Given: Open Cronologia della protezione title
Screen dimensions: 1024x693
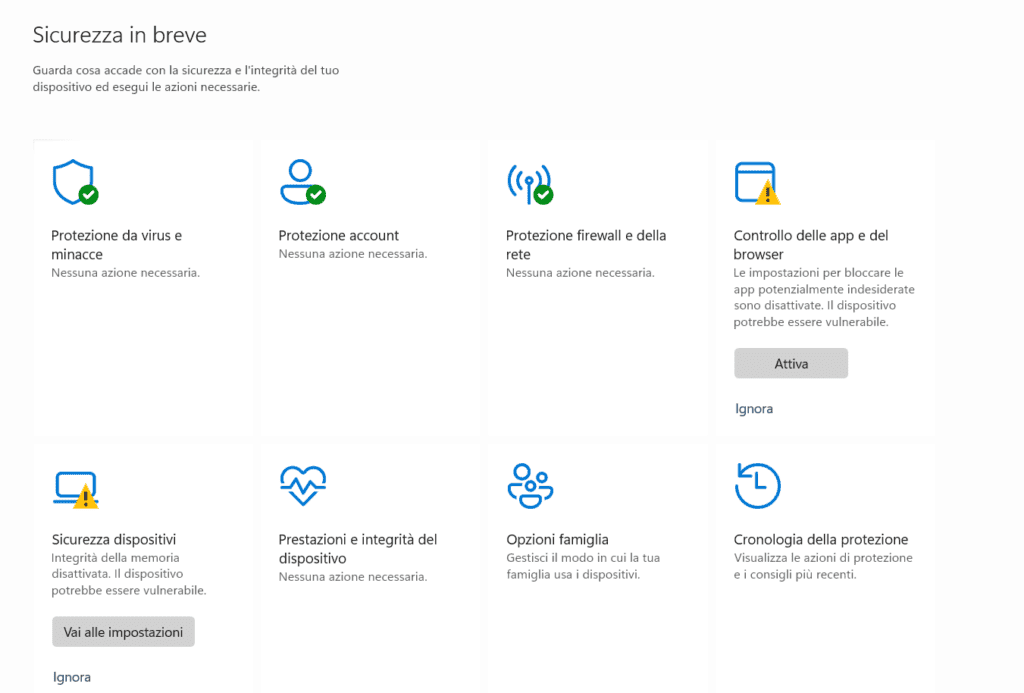Looking at the screenshot, I should point(820,540).
